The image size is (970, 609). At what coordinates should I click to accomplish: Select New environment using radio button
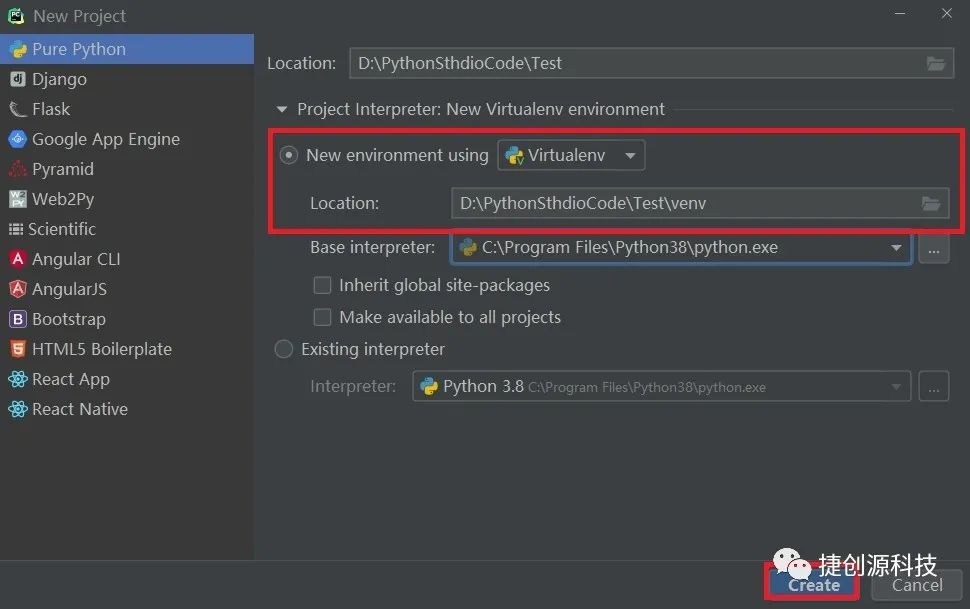tap(288, 155)
